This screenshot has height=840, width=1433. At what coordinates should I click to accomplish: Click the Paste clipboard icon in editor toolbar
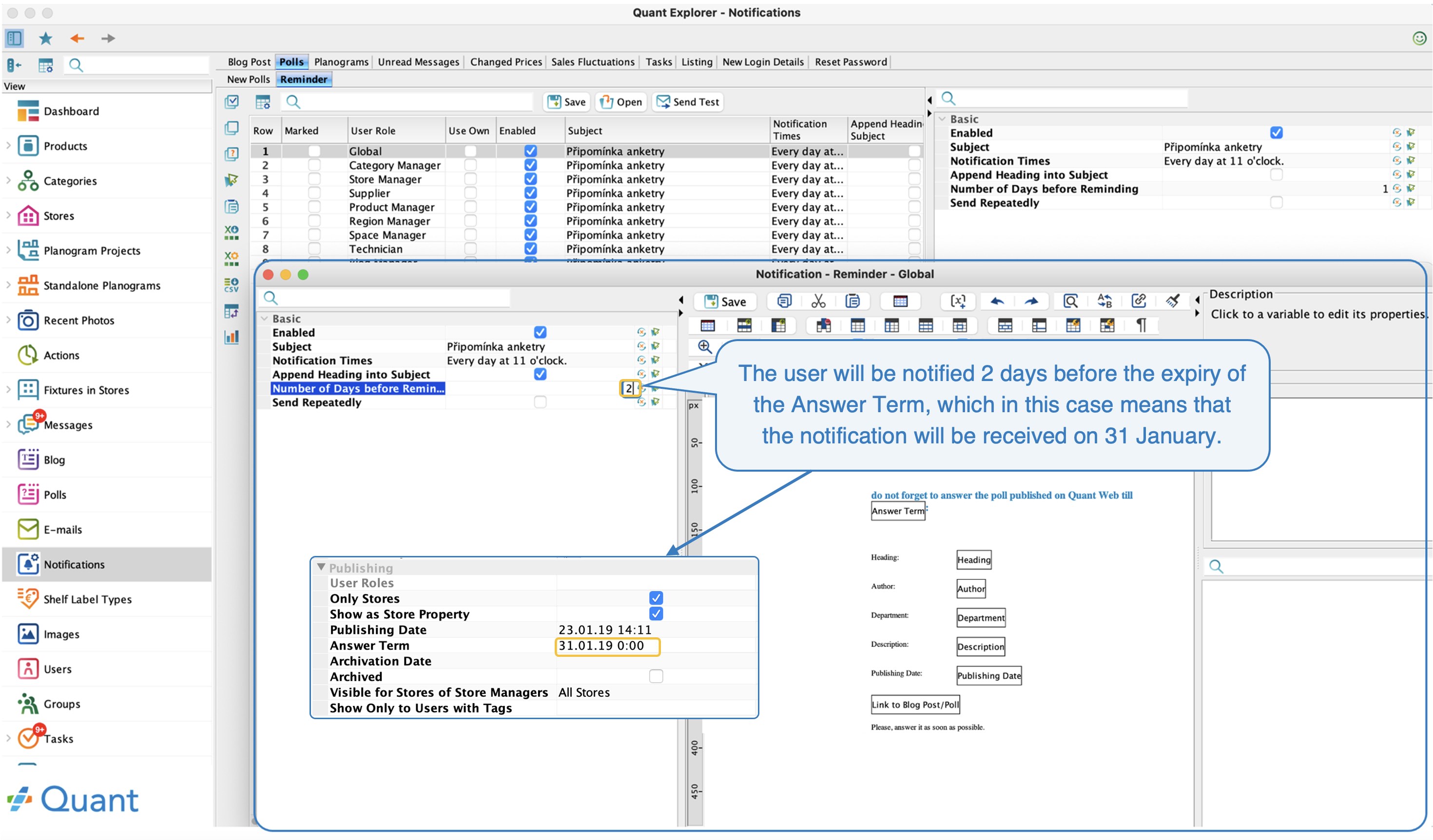point(852,301)
